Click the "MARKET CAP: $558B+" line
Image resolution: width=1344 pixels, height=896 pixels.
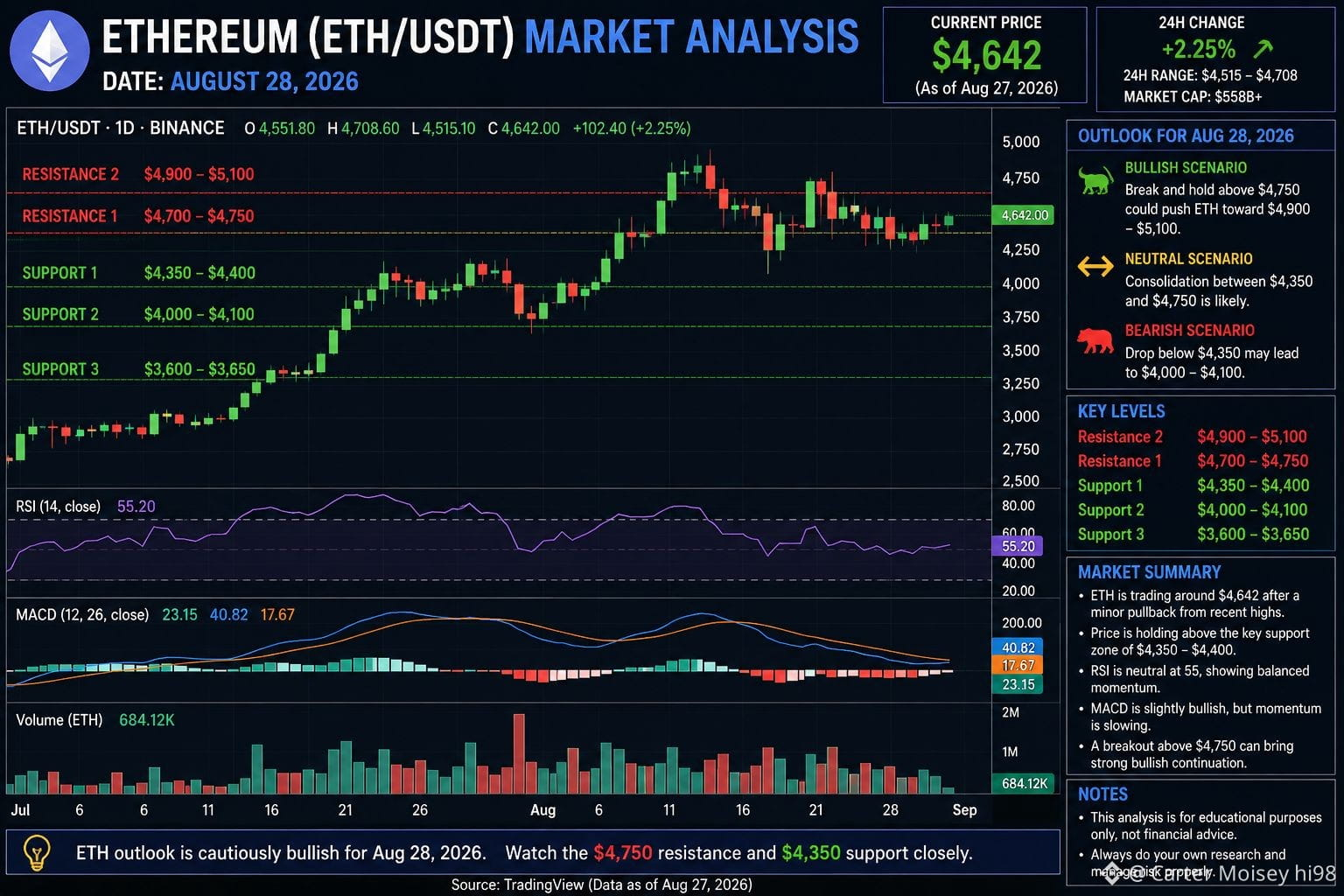(x=1193, y=96)
